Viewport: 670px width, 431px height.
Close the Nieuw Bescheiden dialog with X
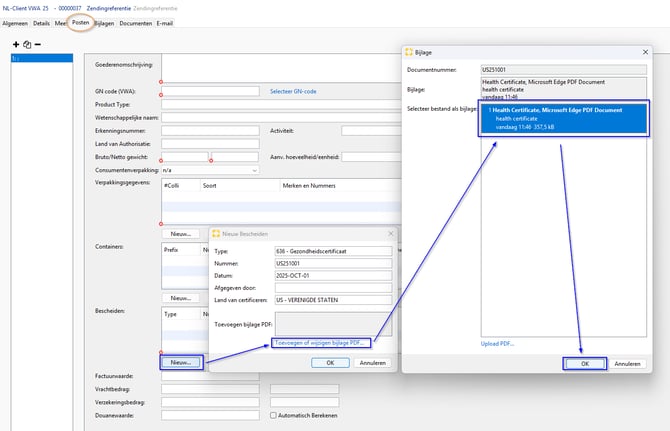tap(390, 232)
